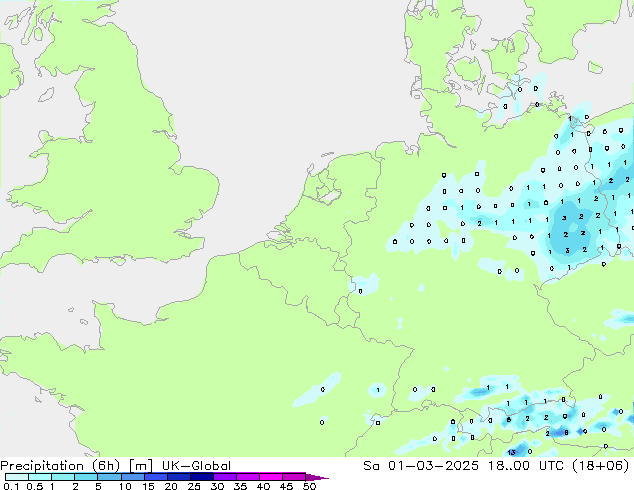Click the above-50 arrow tip of the legend
Image resolution: width=634 pixels, height=490 pixels.
tap(317, 477)
